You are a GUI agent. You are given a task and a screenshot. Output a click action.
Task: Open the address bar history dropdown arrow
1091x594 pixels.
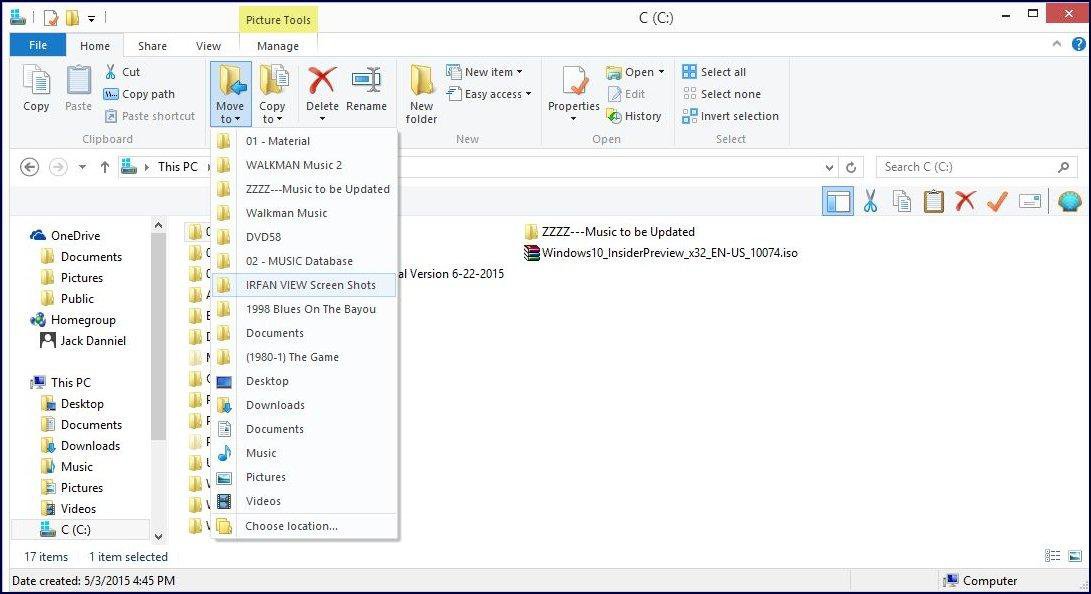(828, 166)
